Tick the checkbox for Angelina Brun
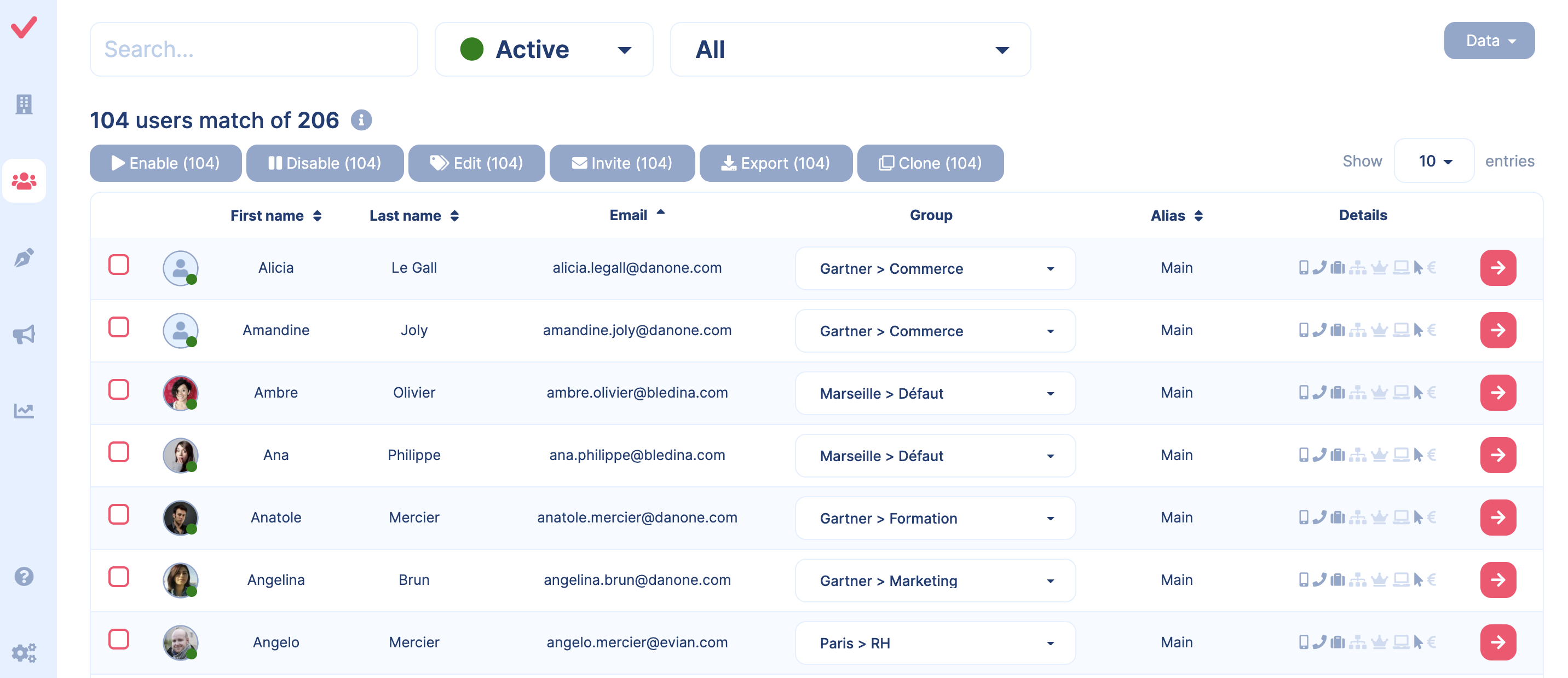1568x678 pixels. pos(119,576)
